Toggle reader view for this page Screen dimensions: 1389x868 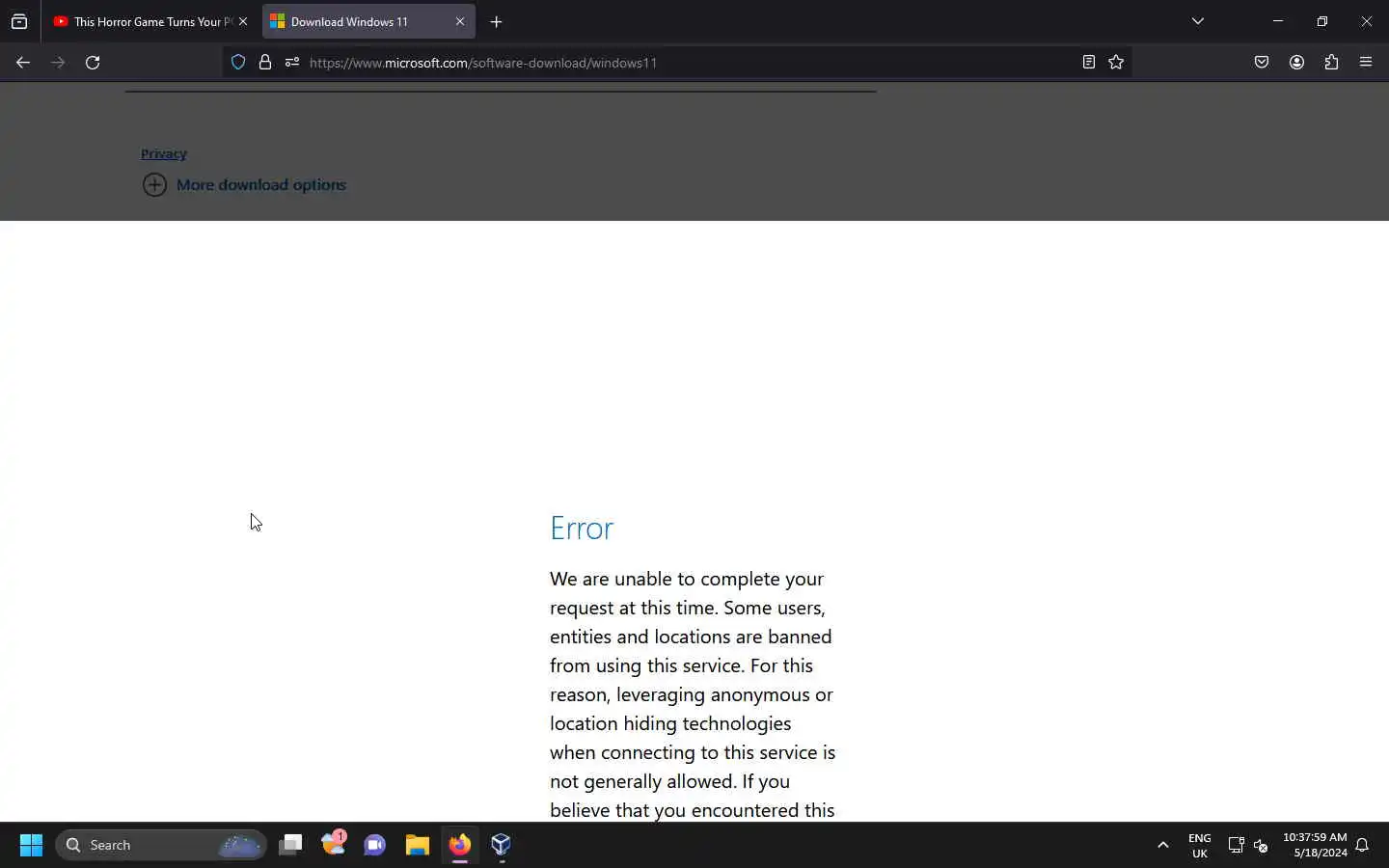click(1089, 63)
